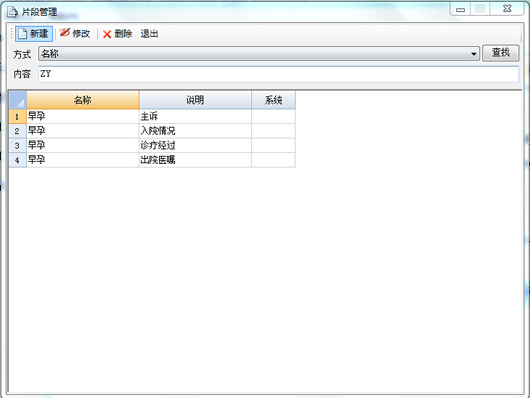This screenshot has width=530, height=398.
Task: Click the 查找 (Search) button
Action: [501, 53]
